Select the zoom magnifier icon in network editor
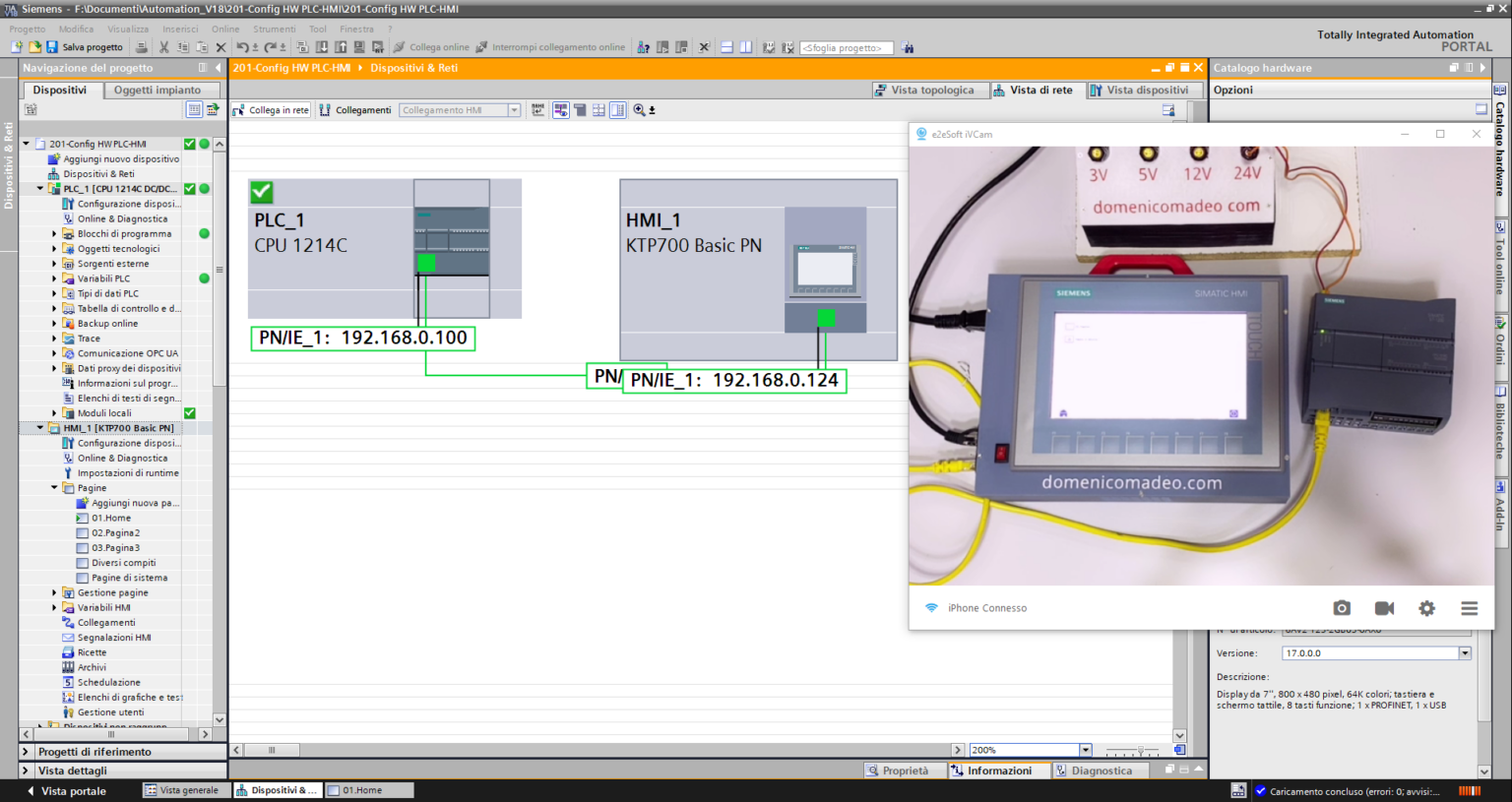 click(640, 109)
